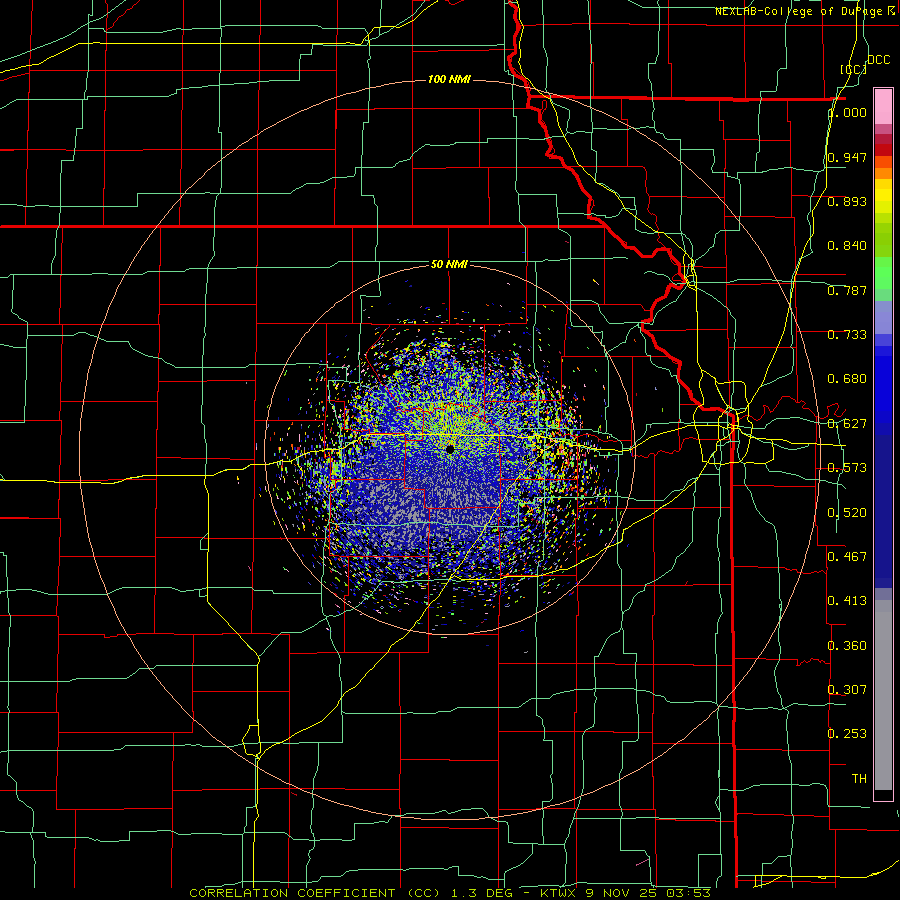Pick the red segment of the color bar
Image resolution: width=900 pixels, height=900 pixels.
tap(883, 149)
